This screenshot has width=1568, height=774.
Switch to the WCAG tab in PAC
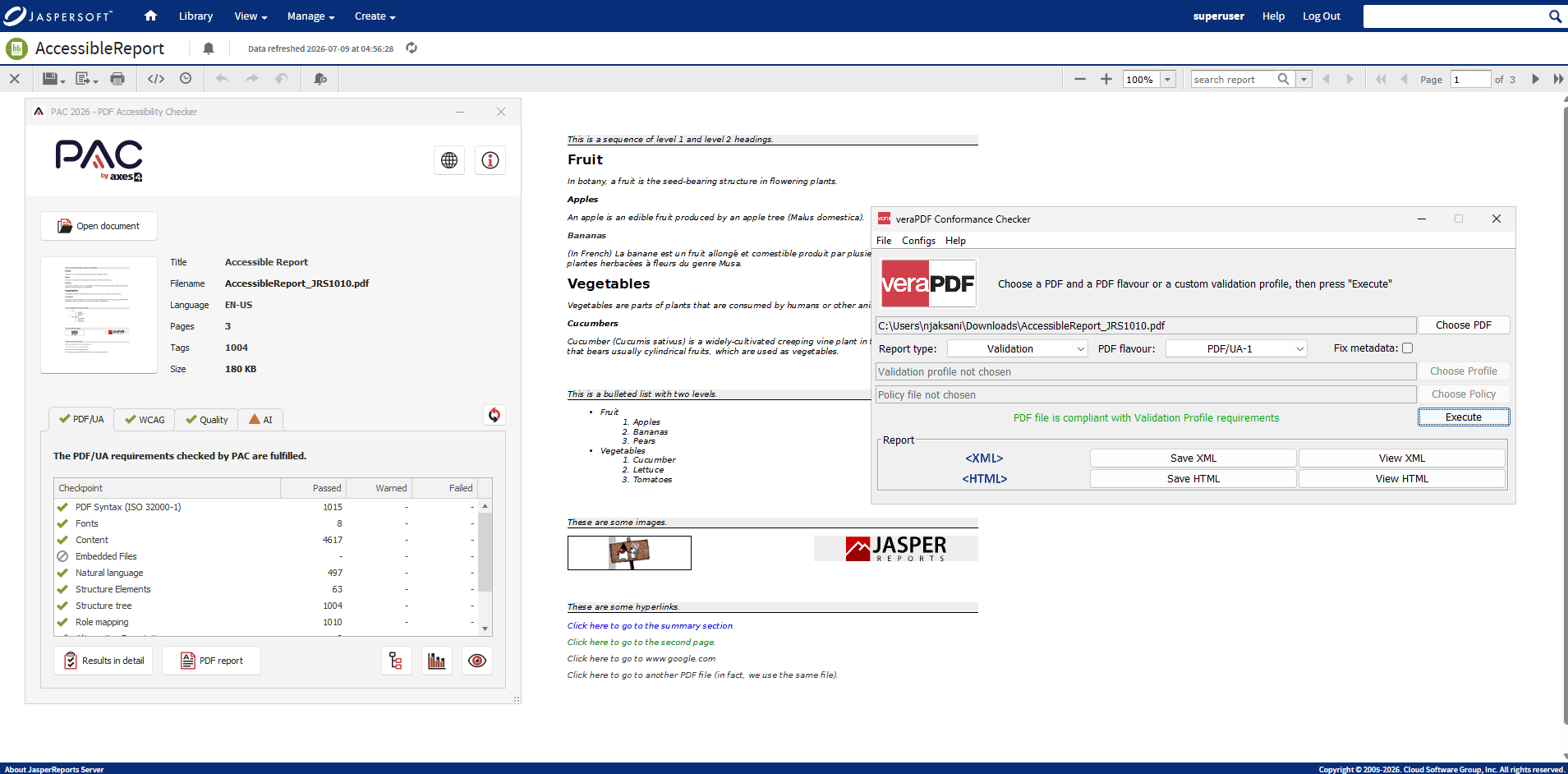(x=145, y=420)
